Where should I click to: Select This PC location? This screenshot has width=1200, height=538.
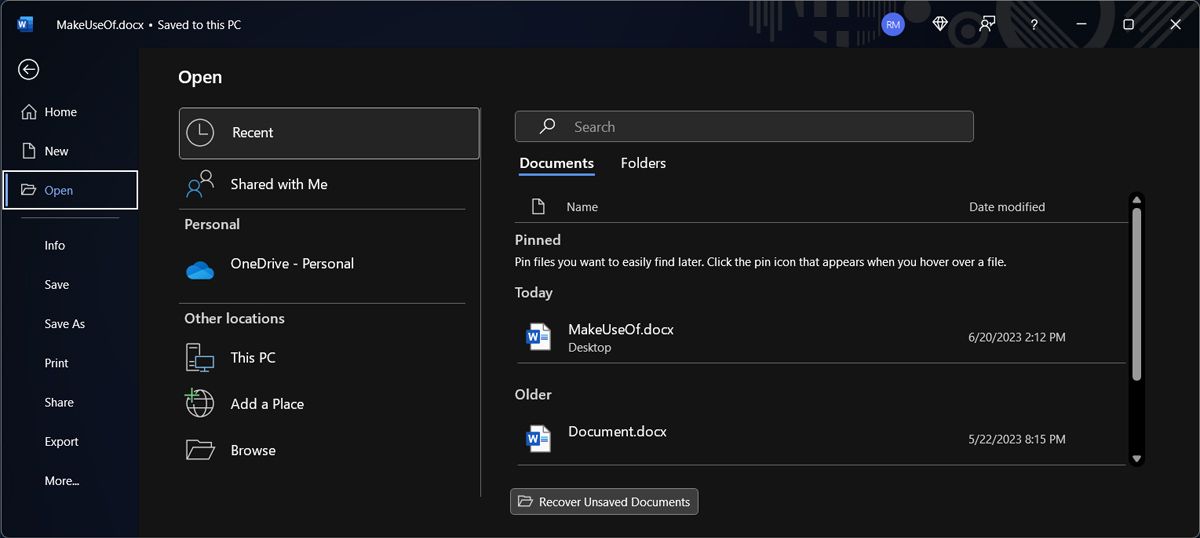click(x=322, y=358)
